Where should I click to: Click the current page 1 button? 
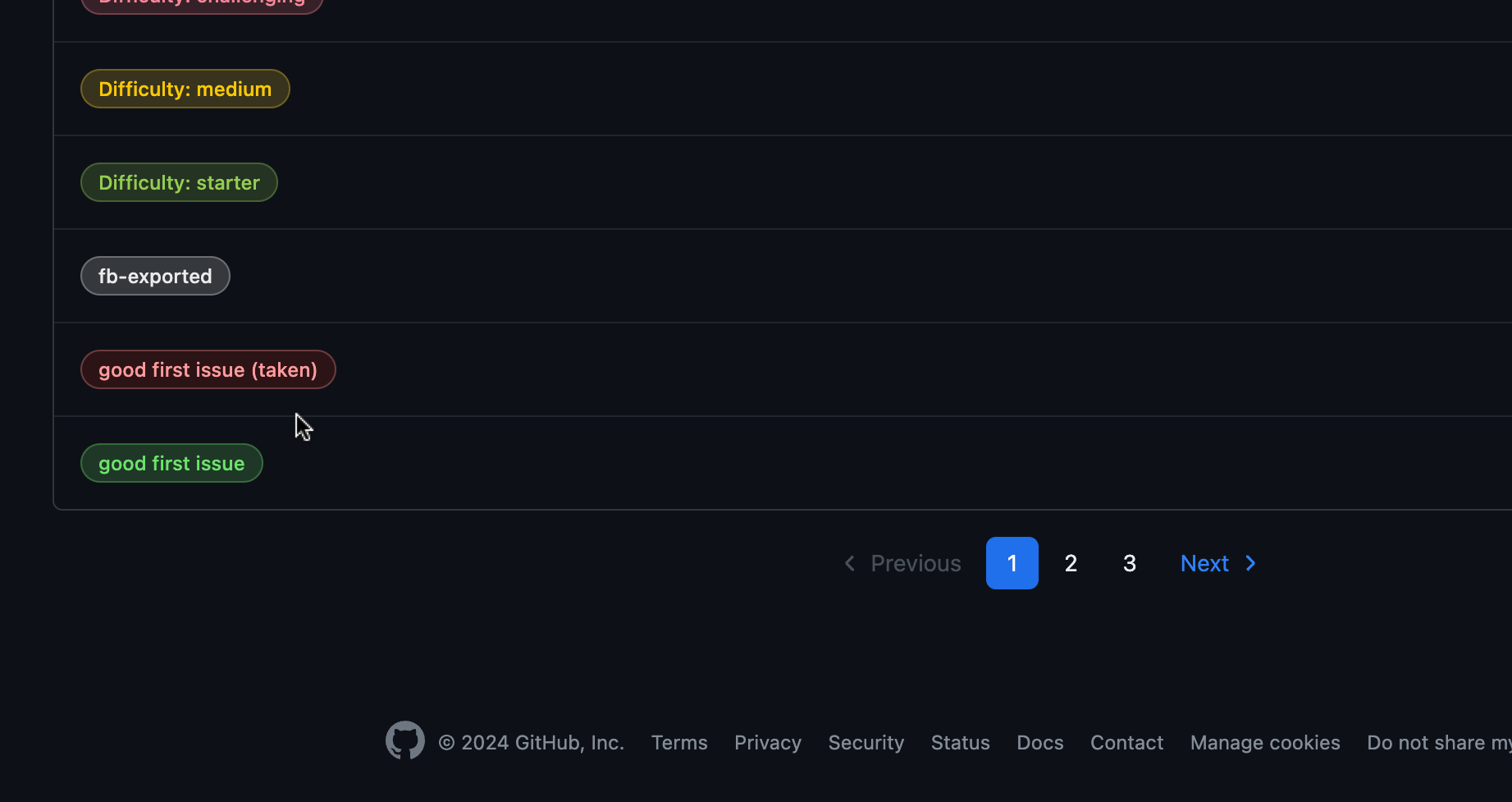[x=1012, y=563]
